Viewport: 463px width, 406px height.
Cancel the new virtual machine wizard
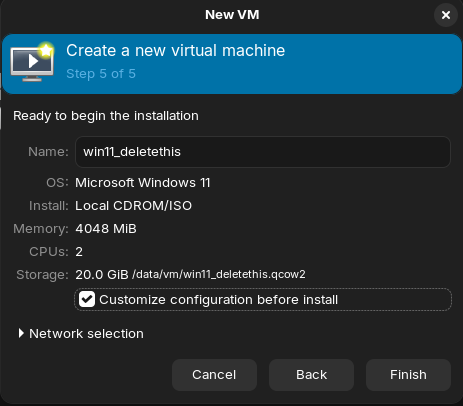point(214,375)
